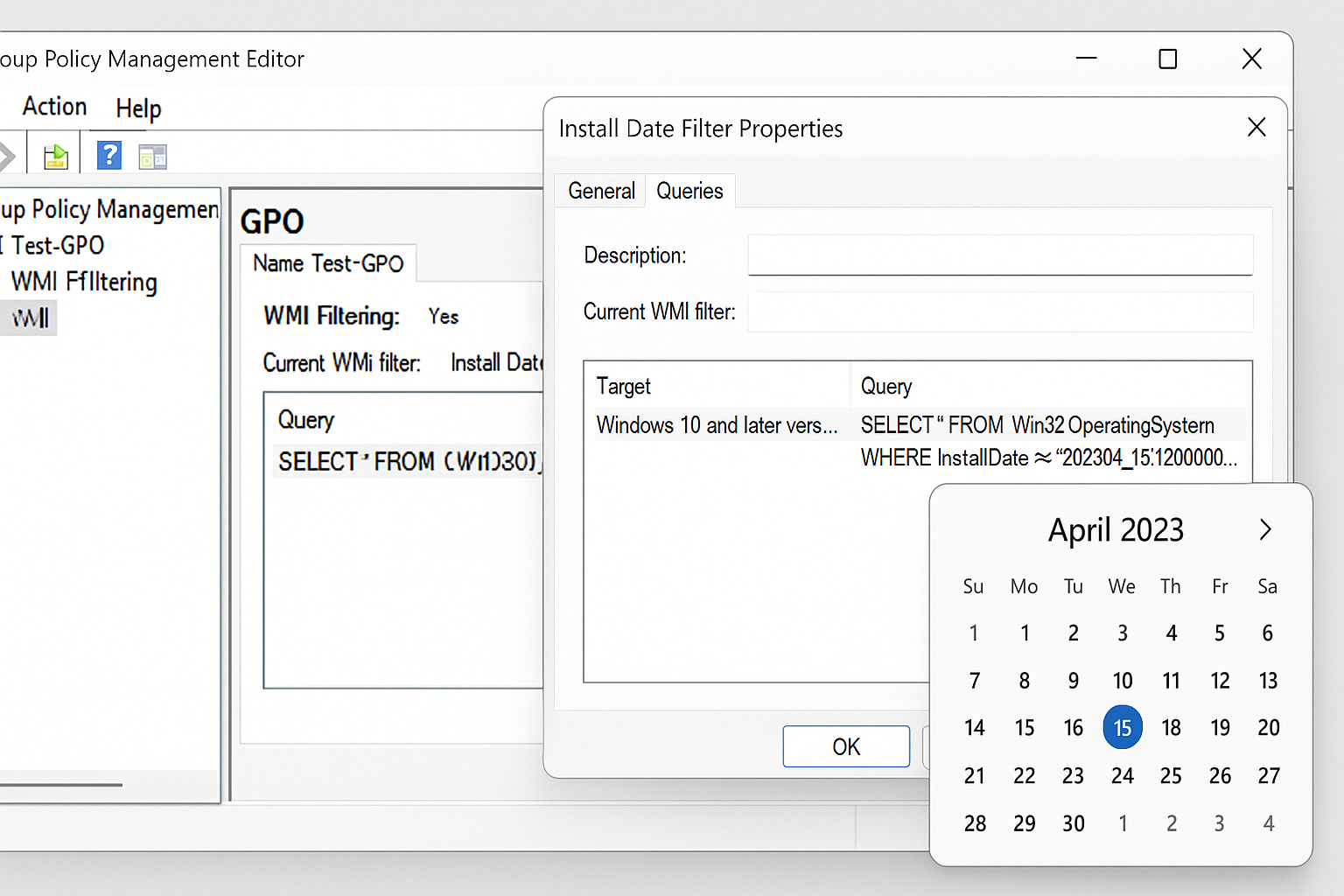The height and width of the screenshot is (896, 1344).
Task: Click the Export List toolbar icon
Action: [x=55, y=155]
